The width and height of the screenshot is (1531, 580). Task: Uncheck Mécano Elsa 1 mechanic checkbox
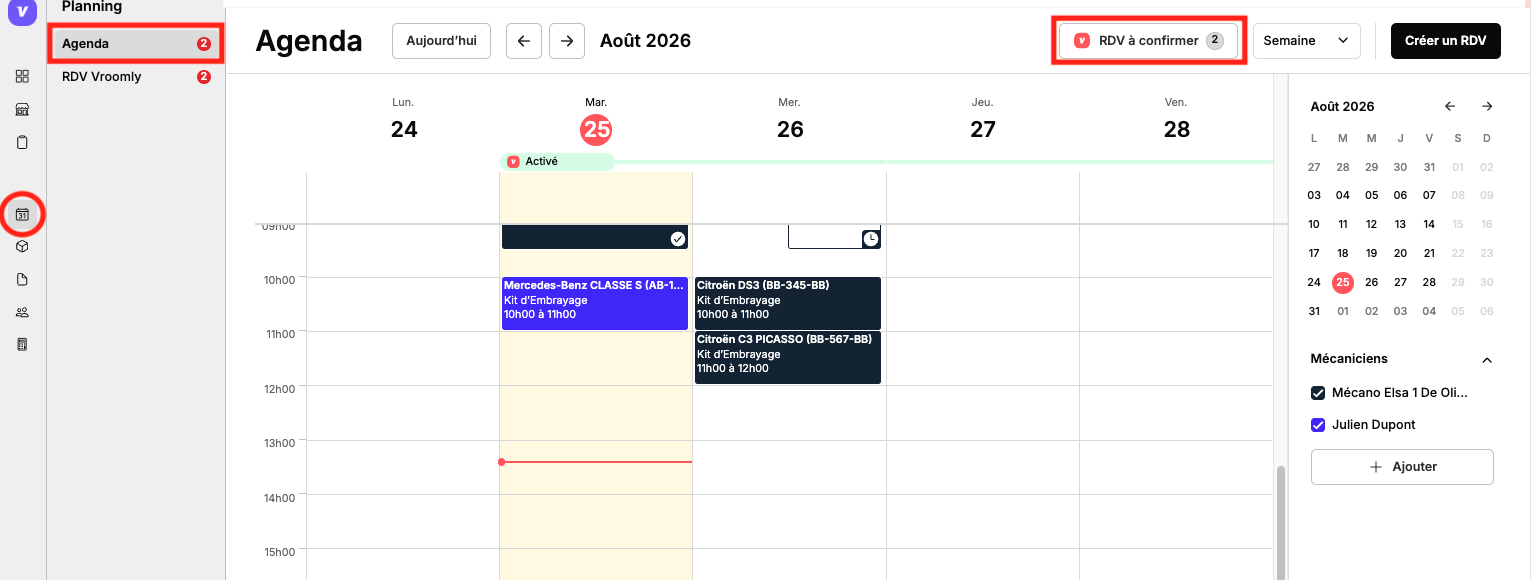(1318, 393)
